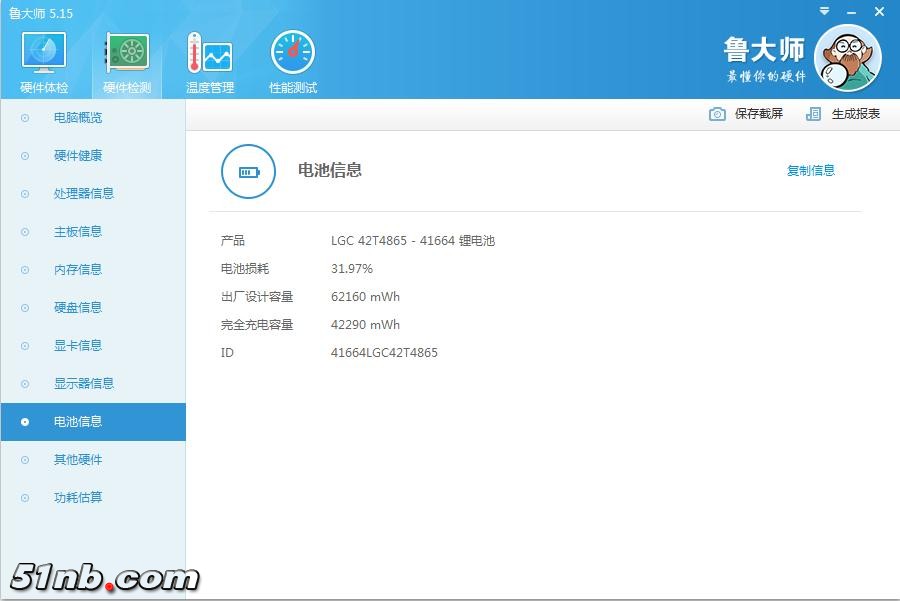Open 显示器信息 monitor info section

coord(84,384)
